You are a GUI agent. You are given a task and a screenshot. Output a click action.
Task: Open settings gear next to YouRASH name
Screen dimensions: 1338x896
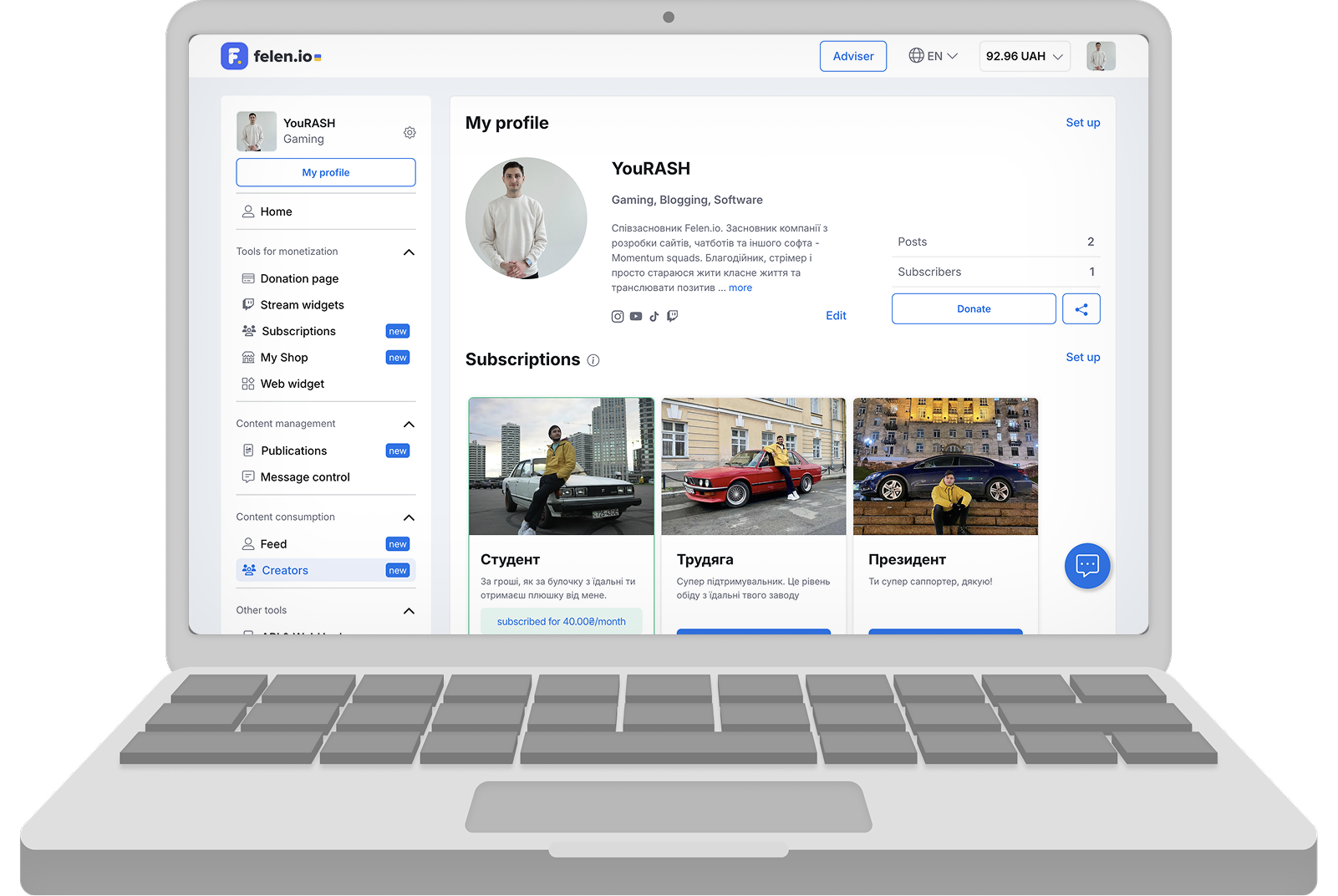click(410, 132)
